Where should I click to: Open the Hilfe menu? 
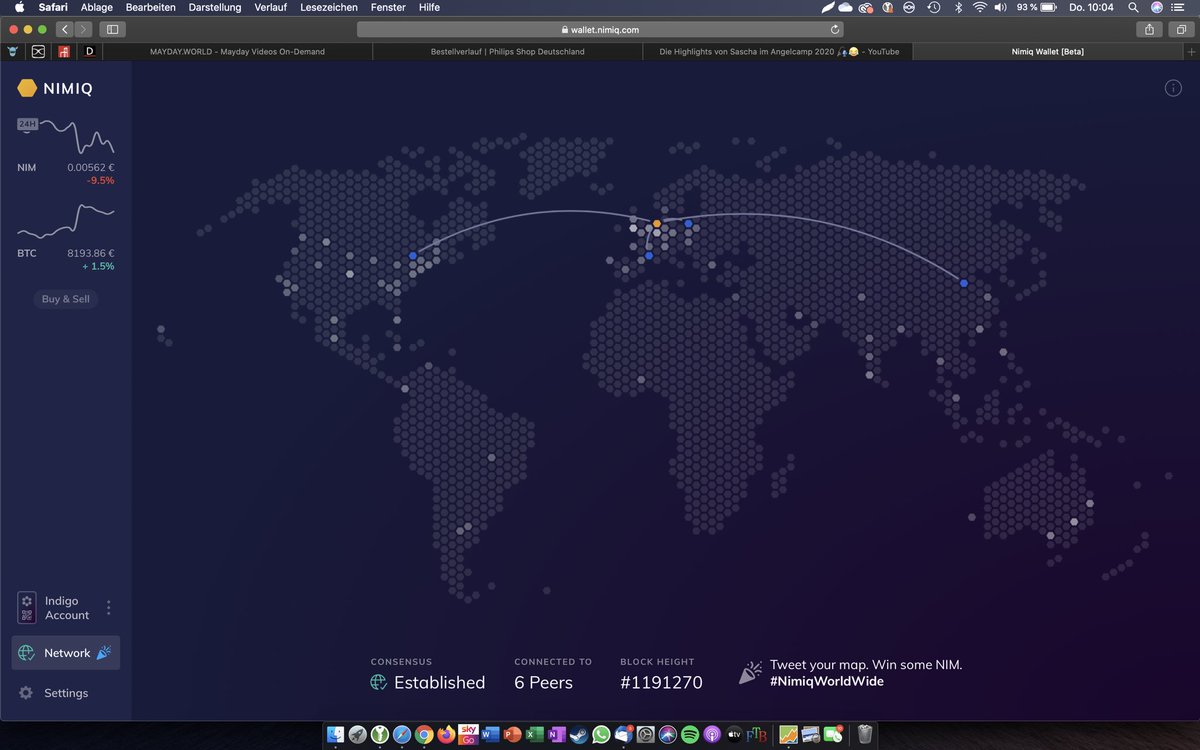pos(429,7)
